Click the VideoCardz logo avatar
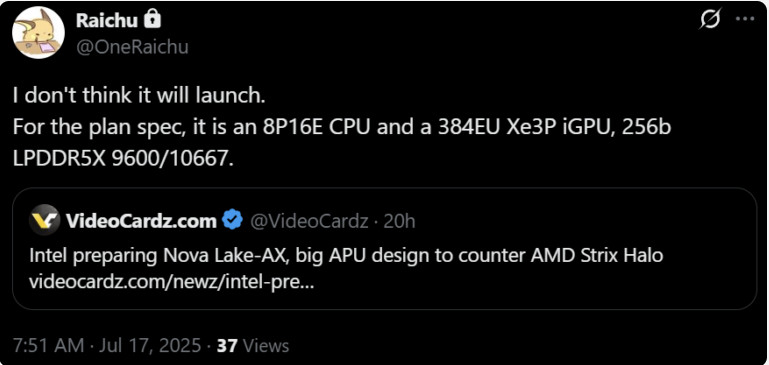Image resolution: width=769 pixels, height=365 pixels. (x=45, y=221)
